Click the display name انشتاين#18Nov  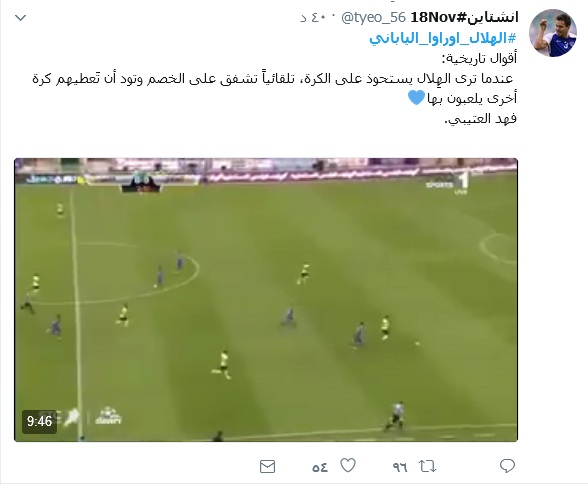[x=464, y=17]
